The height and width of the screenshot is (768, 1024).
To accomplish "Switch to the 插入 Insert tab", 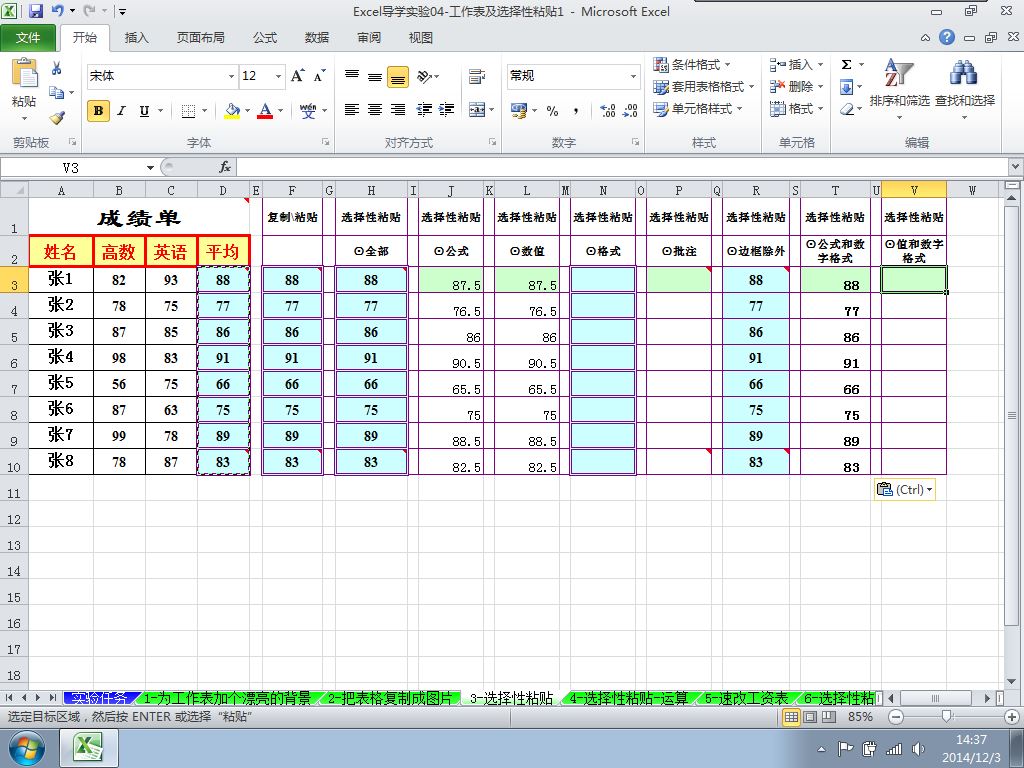I will coord(136,38).
